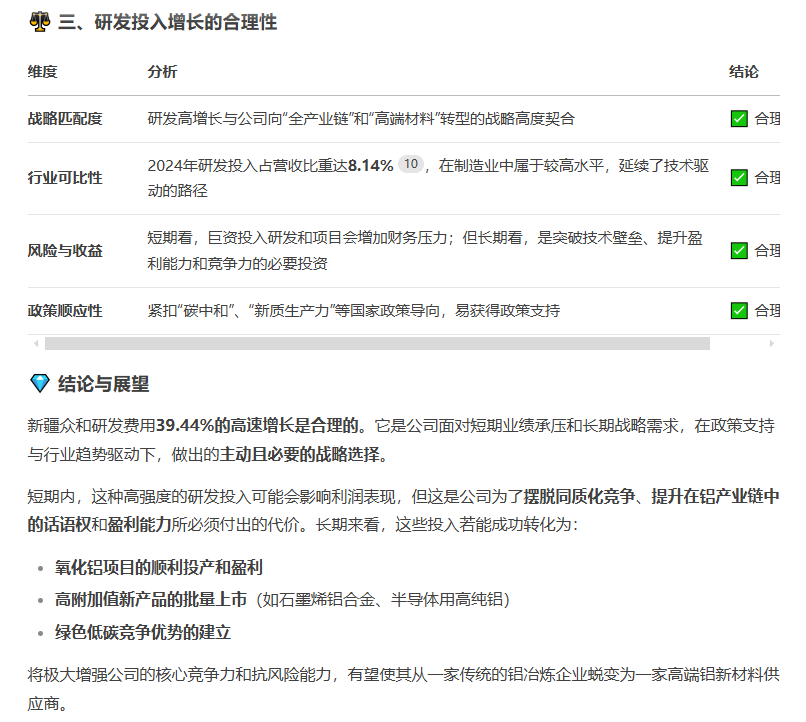806x722 pixels.
Task: Click bullet 绿色低碳竞争优势的建立
Action: point(143,632)
